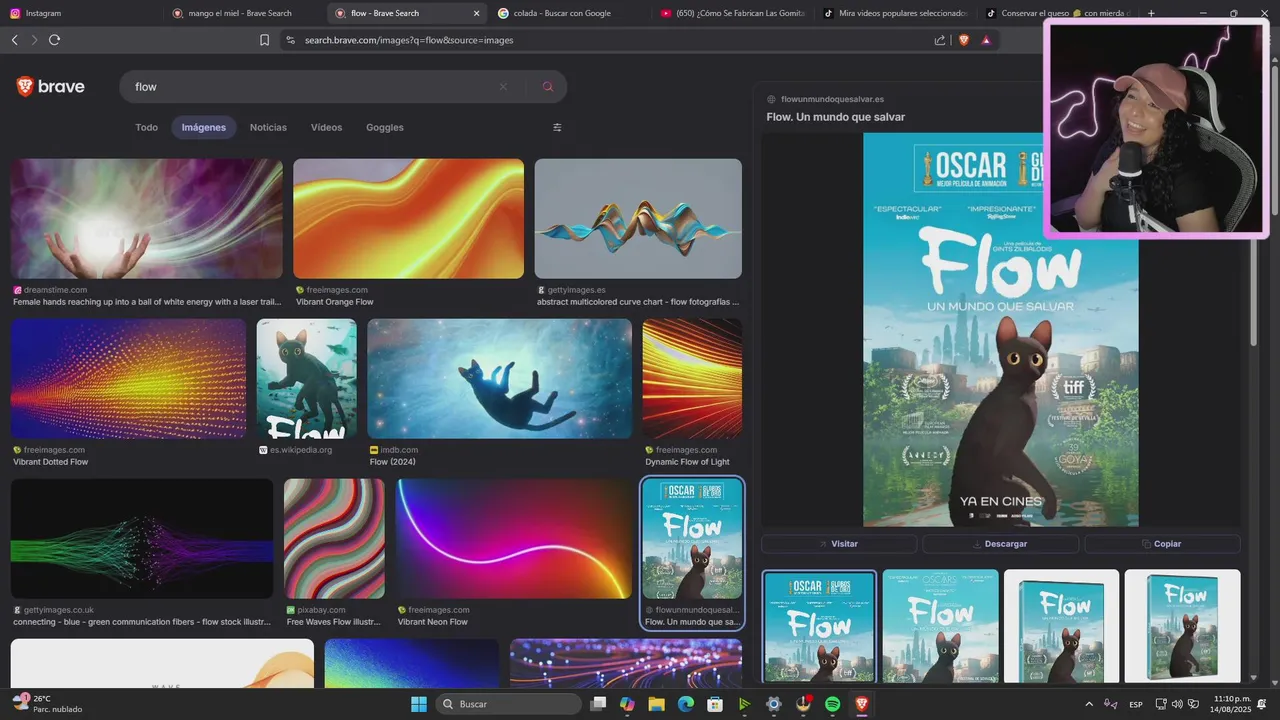Click the browser forward arrow
Viewport: 1280px width, 720px height.
pos(34,40)
